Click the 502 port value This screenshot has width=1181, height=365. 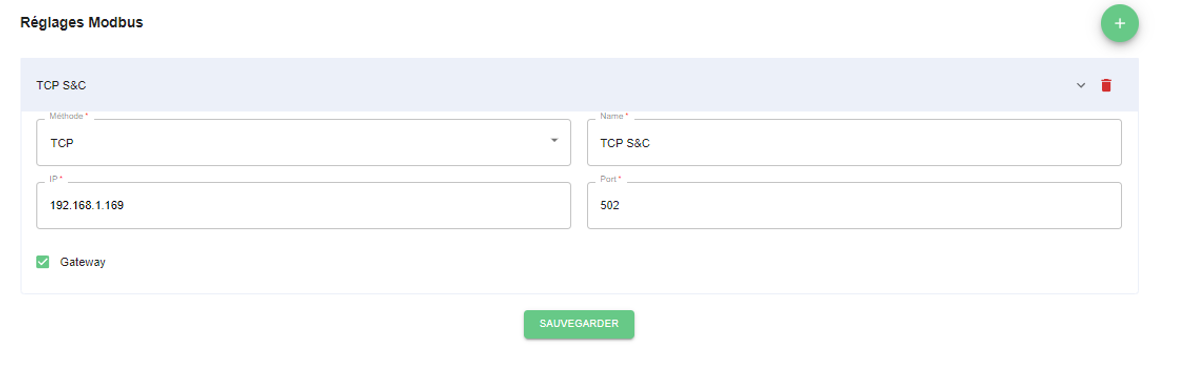(x=610, y=205)
